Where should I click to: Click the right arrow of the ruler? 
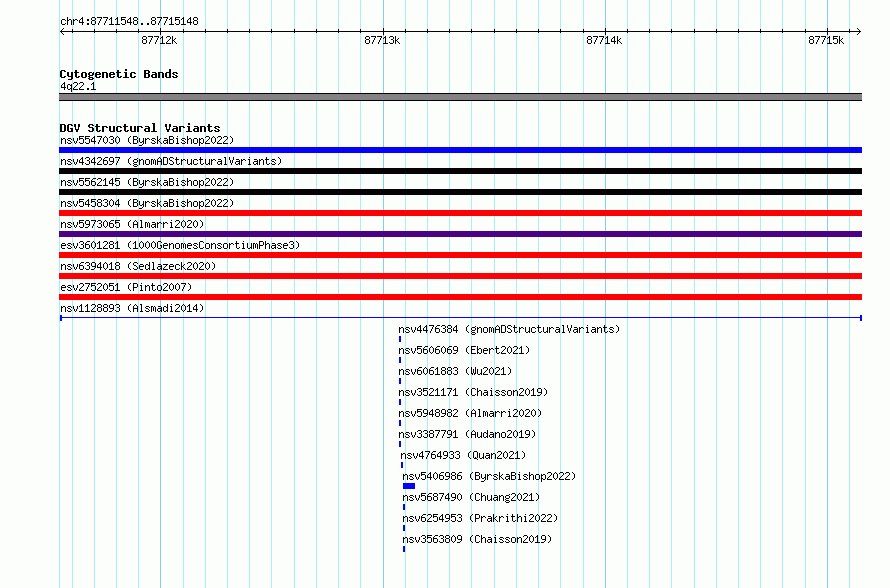tap(859, 31)
